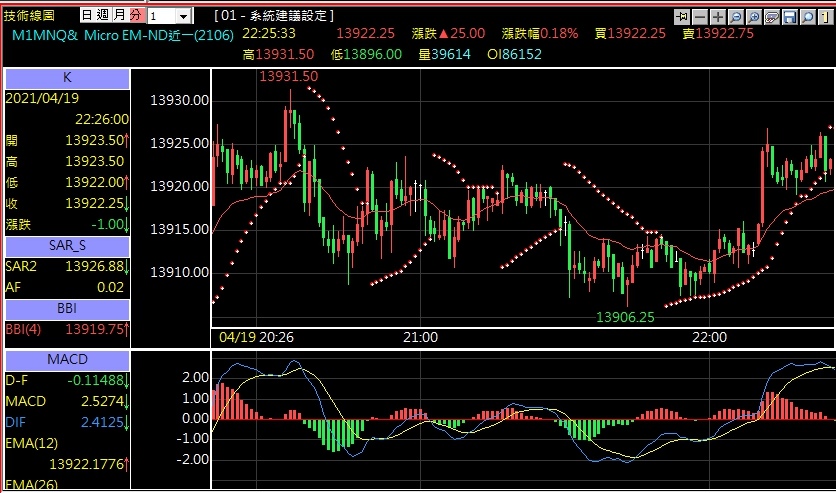The image size is (836, 493).
Task: Zoom out with magnifier minus icon
Action: [x=736, y=17]
